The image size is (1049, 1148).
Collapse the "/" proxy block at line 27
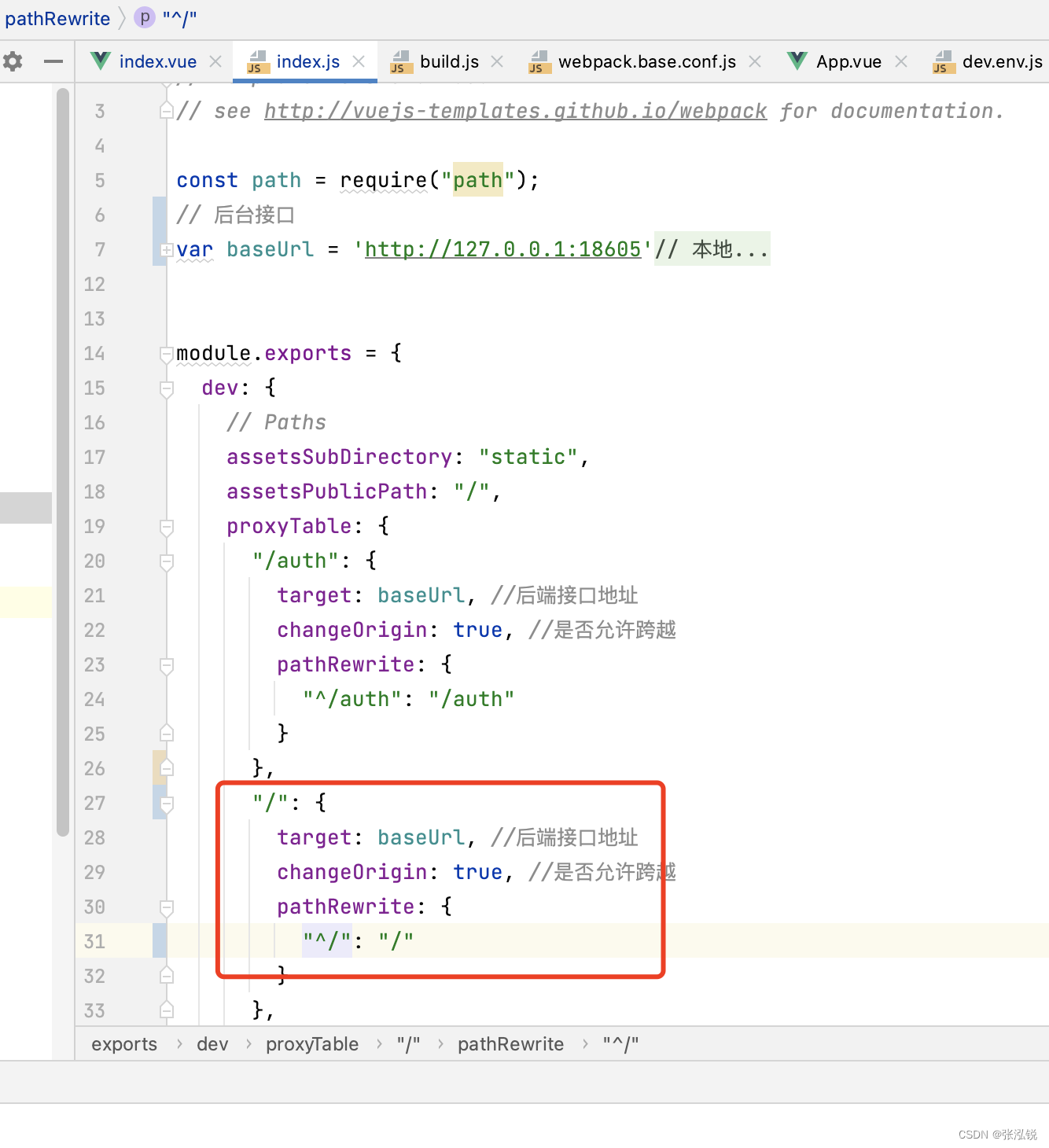166,804
